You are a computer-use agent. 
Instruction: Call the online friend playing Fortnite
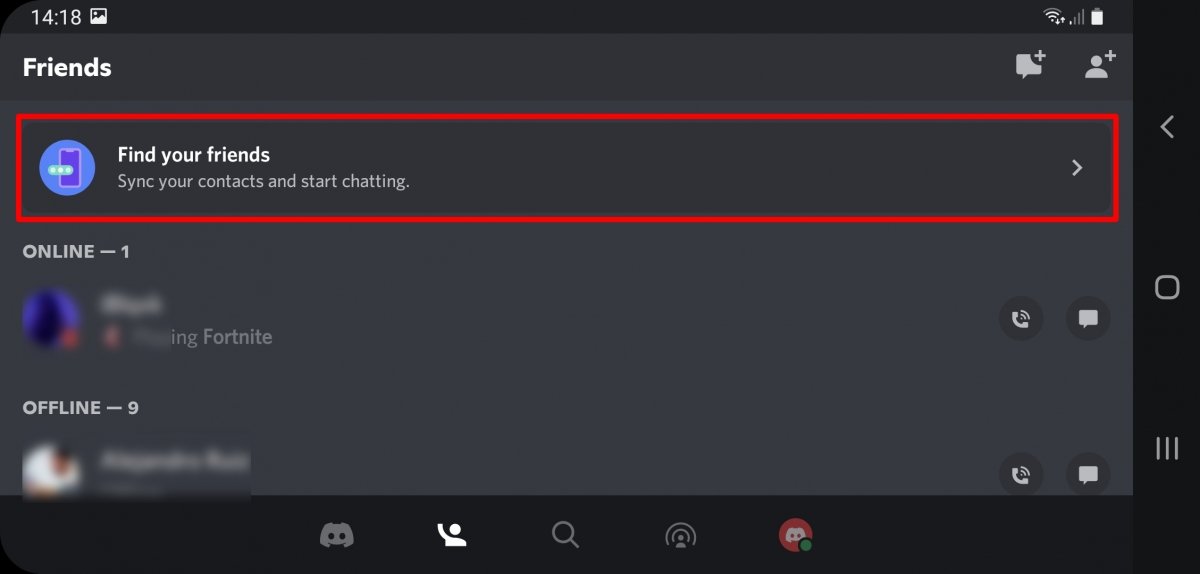1020,319
